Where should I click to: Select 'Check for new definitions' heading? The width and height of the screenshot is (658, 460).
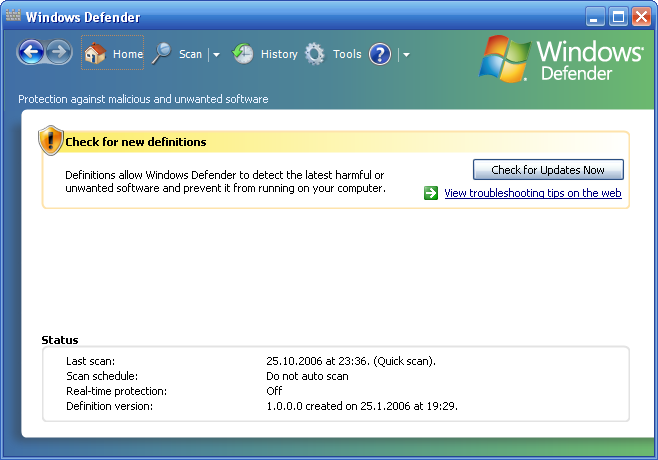click(x=136, y=142)
